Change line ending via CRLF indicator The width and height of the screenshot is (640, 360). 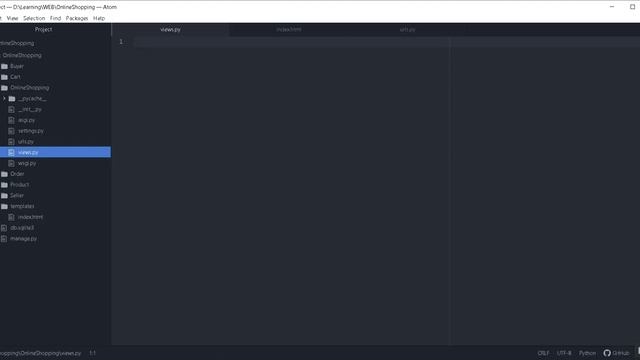[543, 353]
